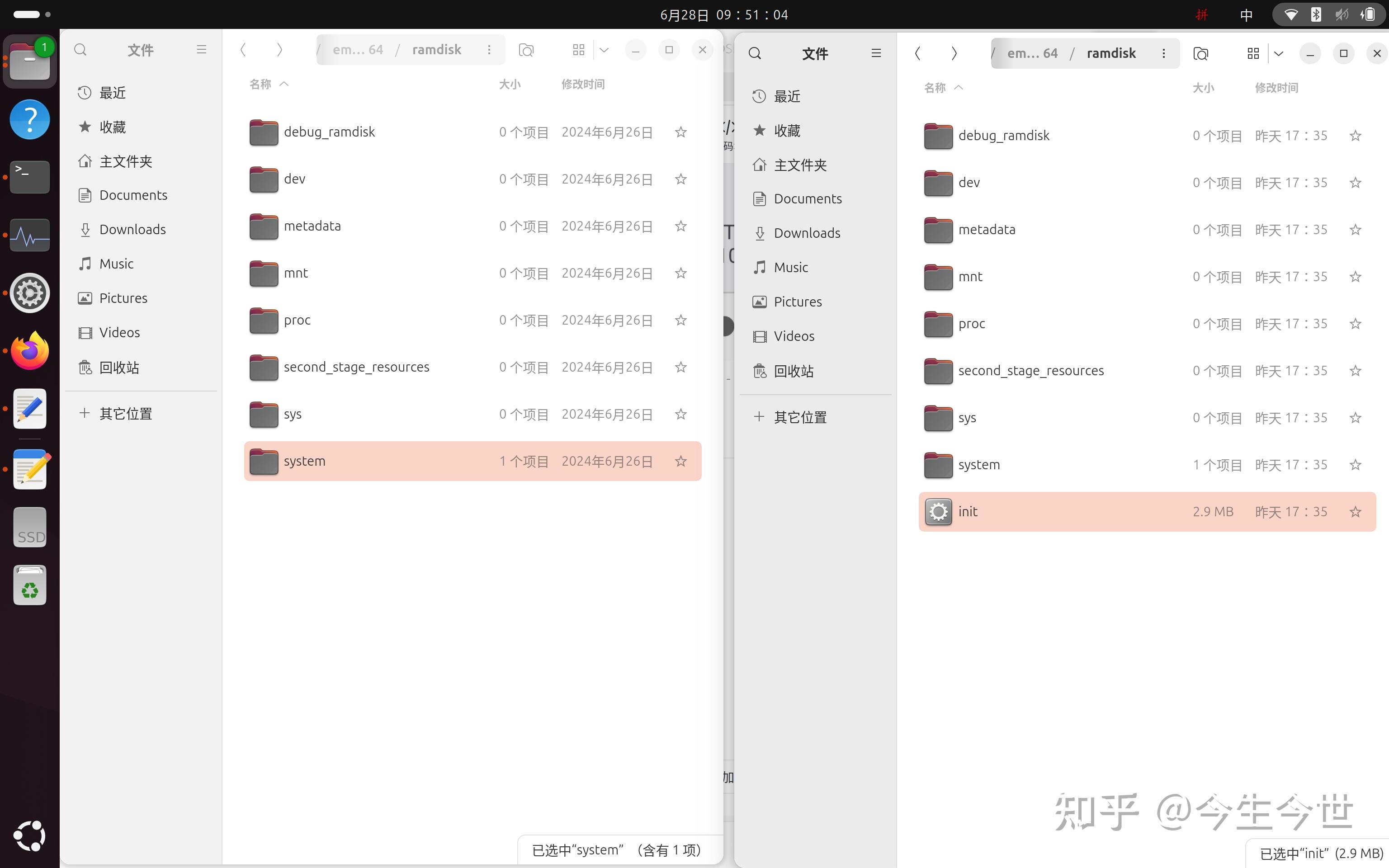Screen dimensions: 1389x868
Task: Star the system folder in the left window
Action: tap(681, 461)
